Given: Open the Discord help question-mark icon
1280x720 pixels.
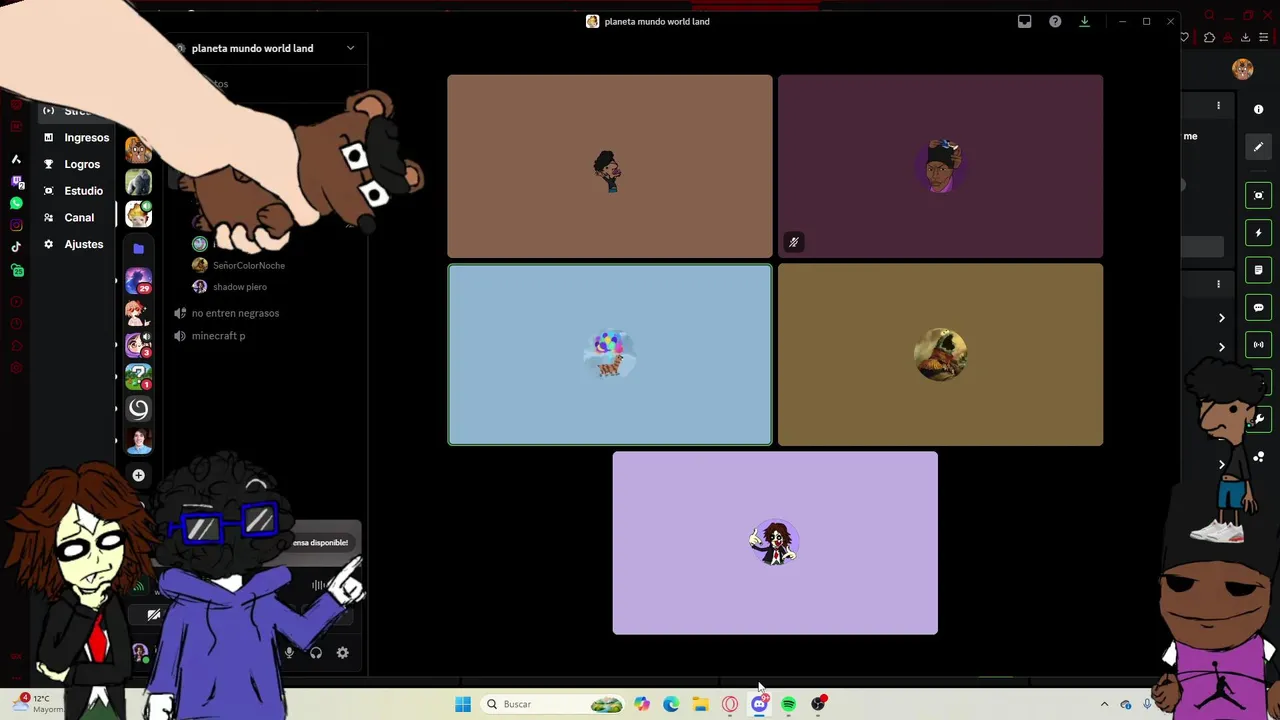Looking at the screenshot, I should (x=1055, y=21).
